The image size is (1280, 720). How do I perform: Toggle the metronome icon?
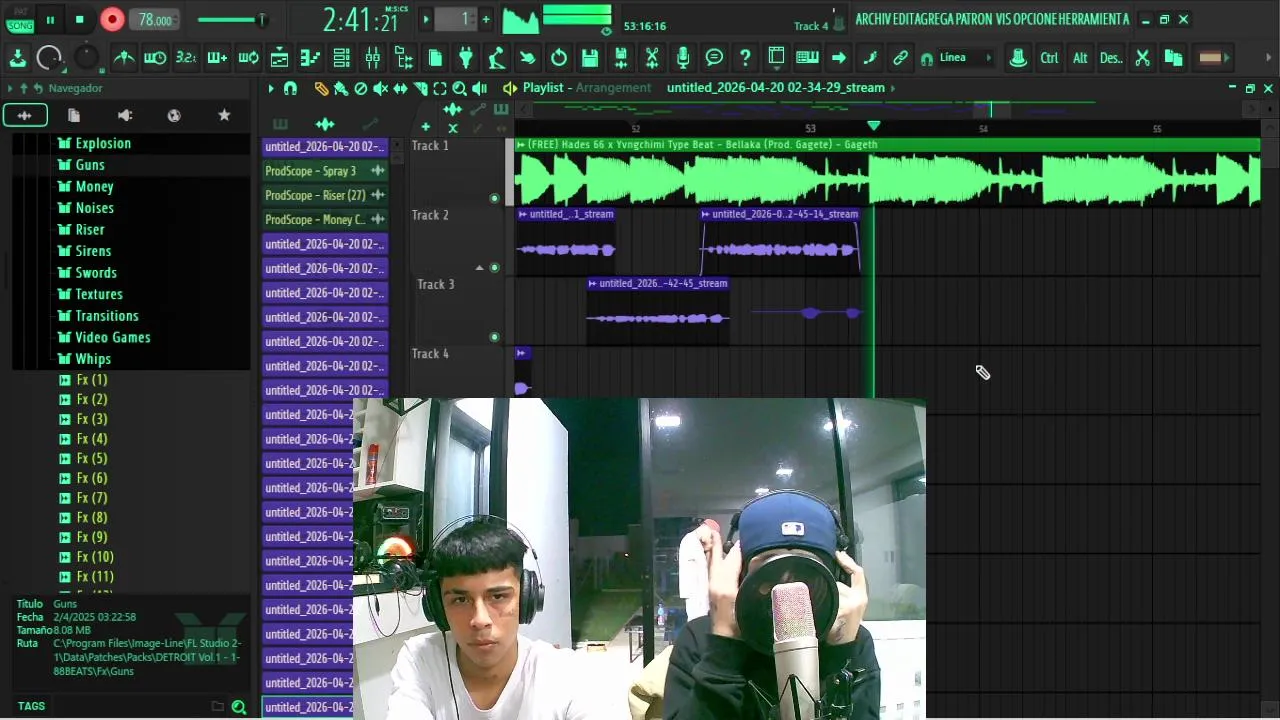click(124, 58)
